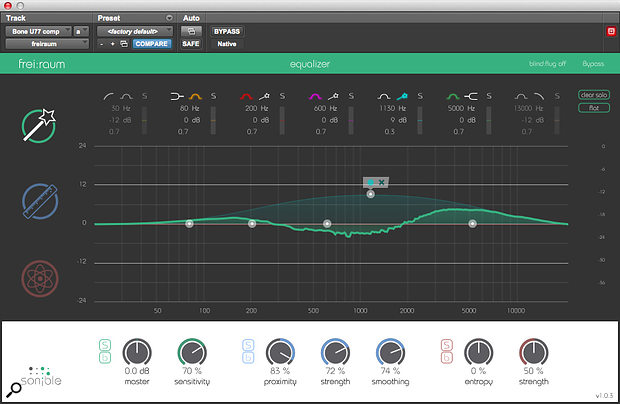Click the 80 Hz EQ node on the graph
Viewport: 620px width, 404px height.
(189, 224)
